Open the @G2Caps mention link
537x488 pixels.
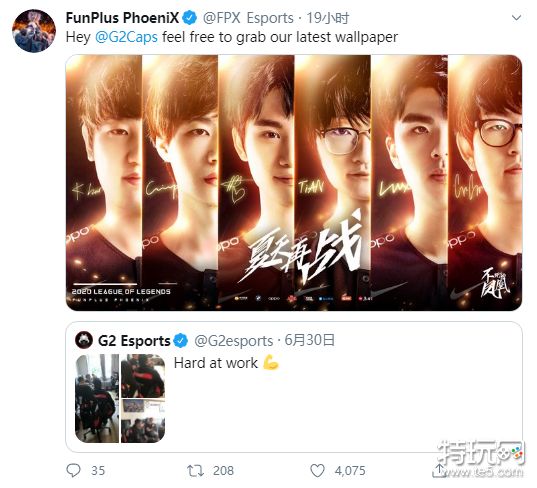click(126, 37)
